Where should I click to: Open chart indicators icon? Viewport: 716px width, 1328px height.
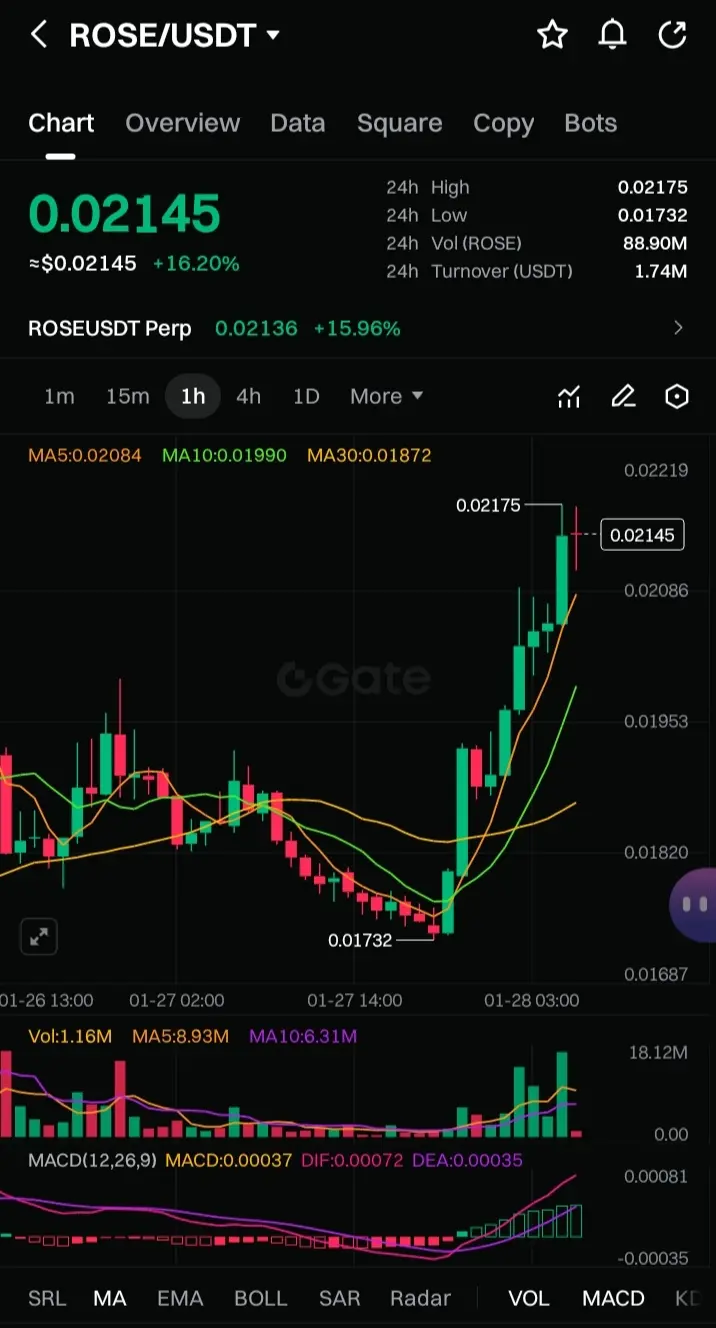pos(569,397)
